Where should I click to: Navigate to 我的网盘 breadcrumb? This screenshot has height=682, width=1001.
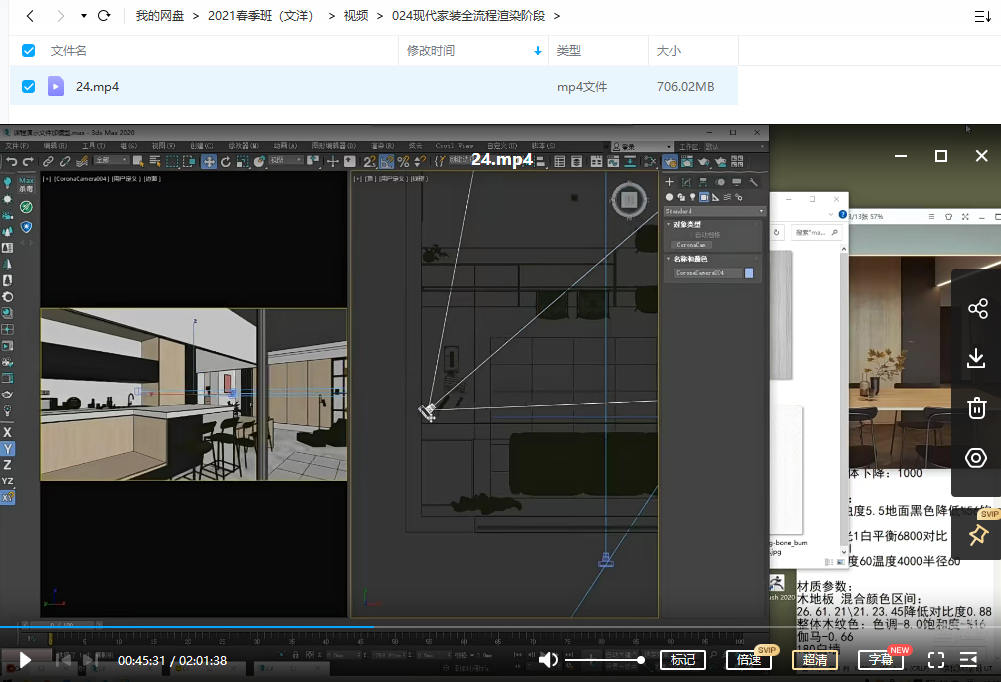point(160,16)
